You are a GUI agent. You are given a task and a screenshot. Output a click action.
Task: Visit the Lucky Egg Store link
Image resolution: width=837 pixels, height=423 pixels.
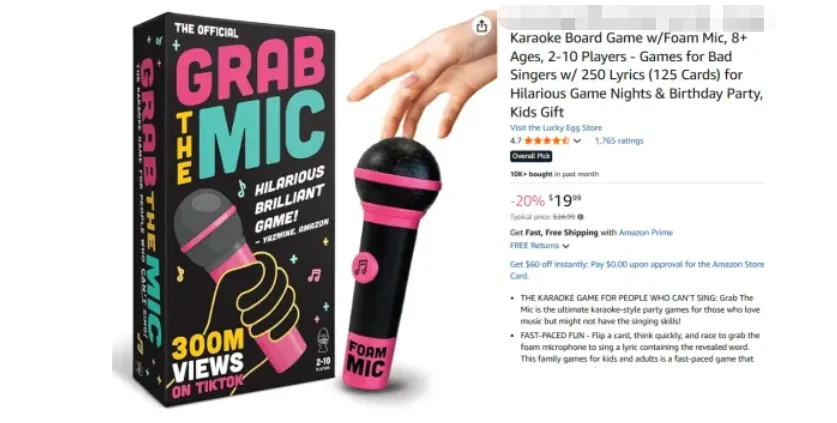(556, 128)
